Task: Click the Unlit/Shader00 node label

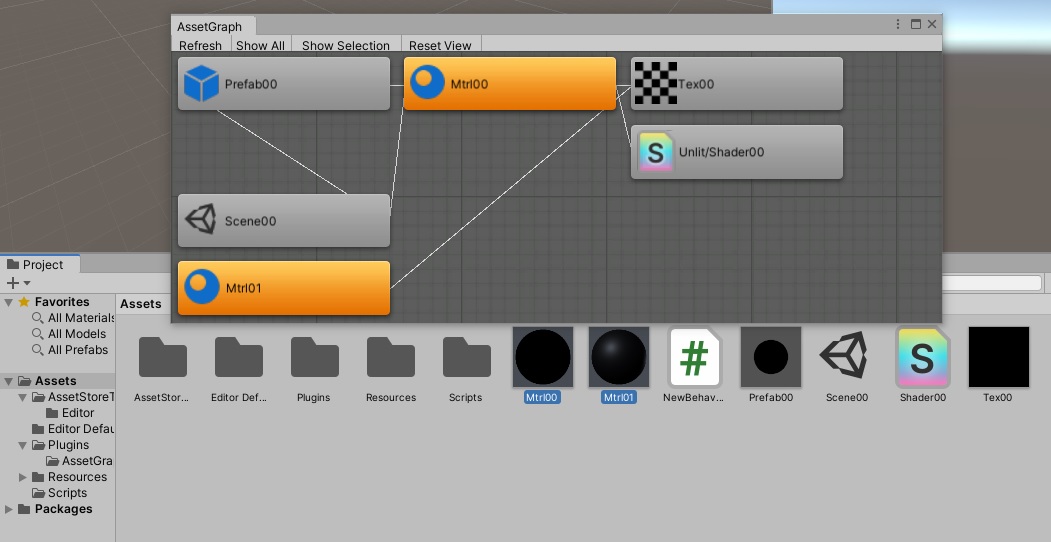Action: pos(721,152)
